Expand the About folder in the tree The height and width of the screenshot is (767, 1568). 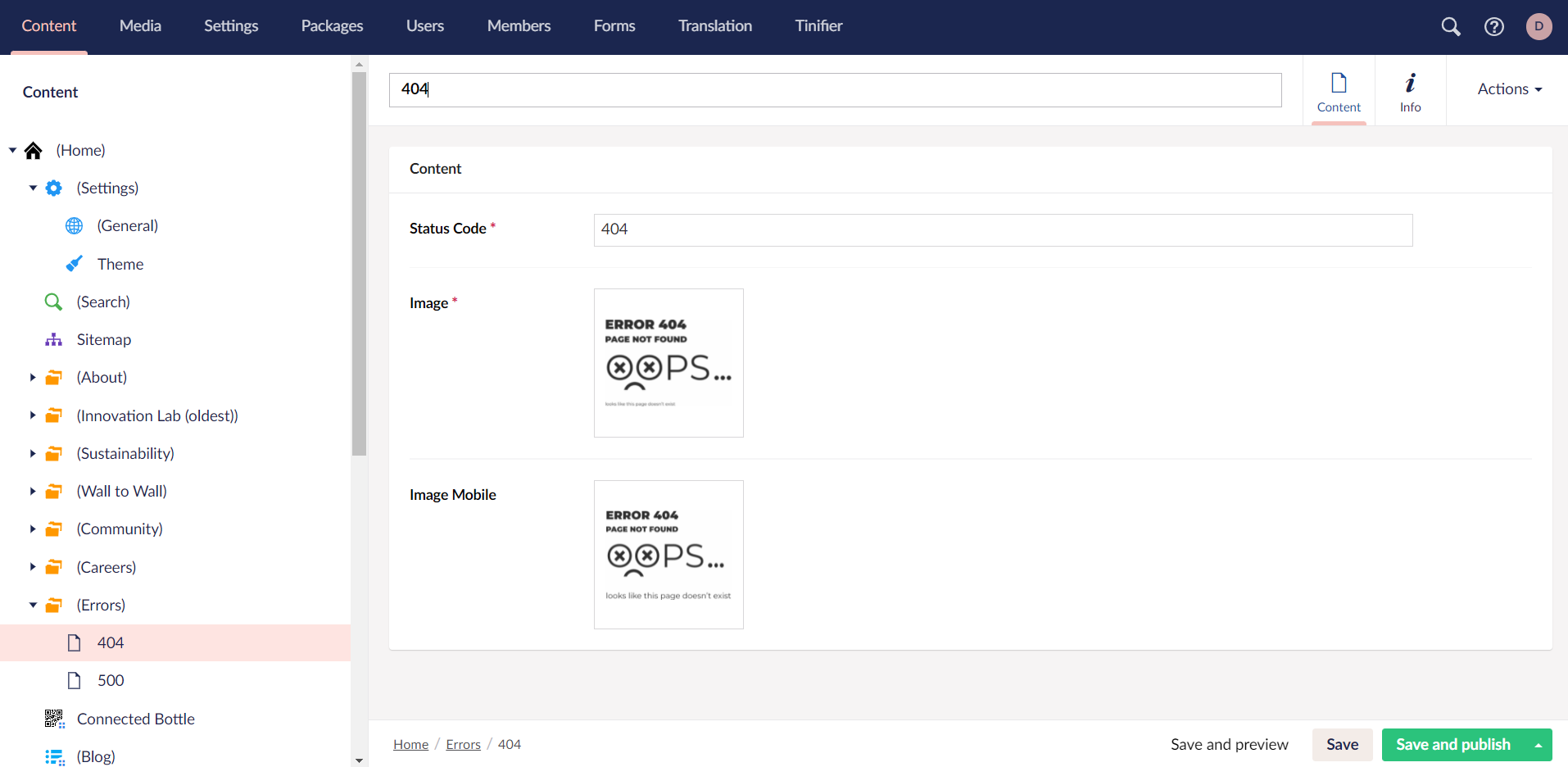(32, 377)
